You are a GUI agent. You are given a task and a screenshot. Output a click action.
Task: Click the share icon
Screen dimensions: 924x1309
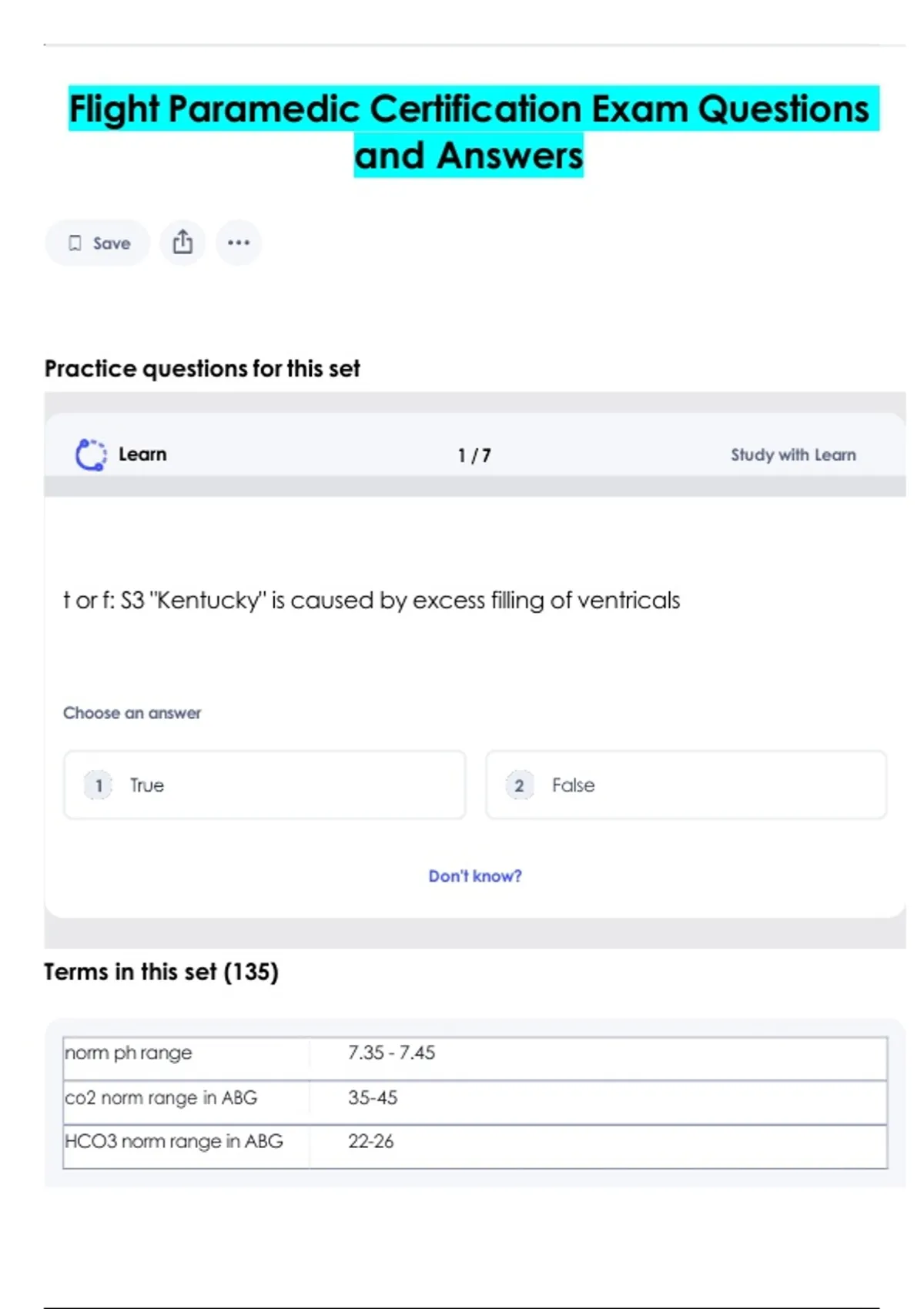click(x=182, y=243)
